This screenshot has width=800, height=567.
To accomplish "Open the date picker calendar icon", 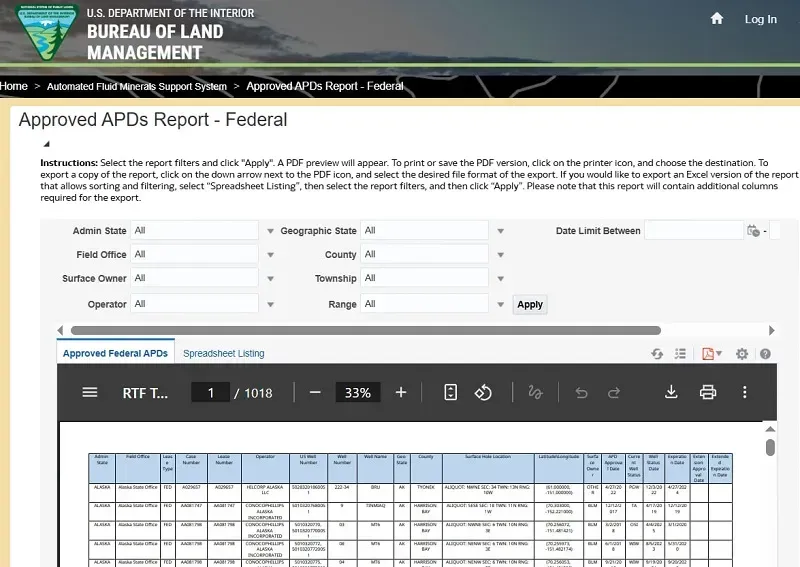I will click(x=753, y=231).
